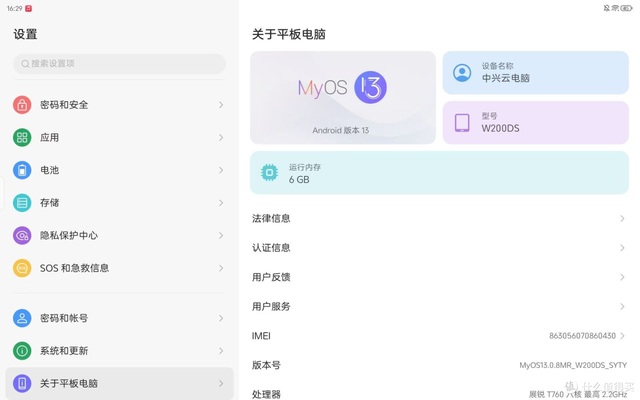Tap the 型号 tablet outline icon
The width and height of the screenshot is (640, 400).
click(x=462, y=122)
